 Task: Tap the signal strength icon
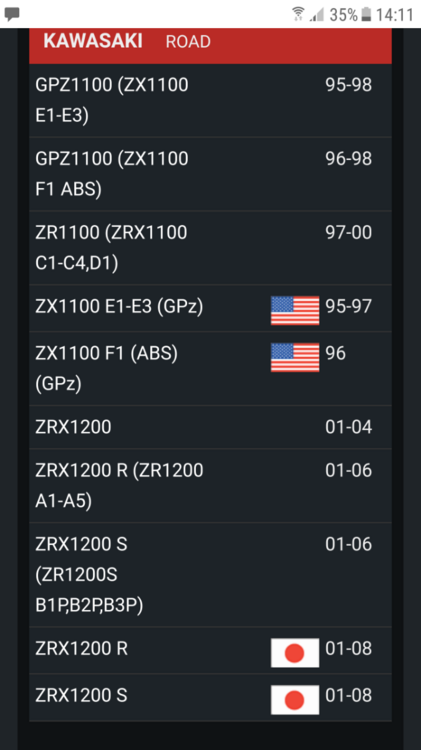point(316,15)
